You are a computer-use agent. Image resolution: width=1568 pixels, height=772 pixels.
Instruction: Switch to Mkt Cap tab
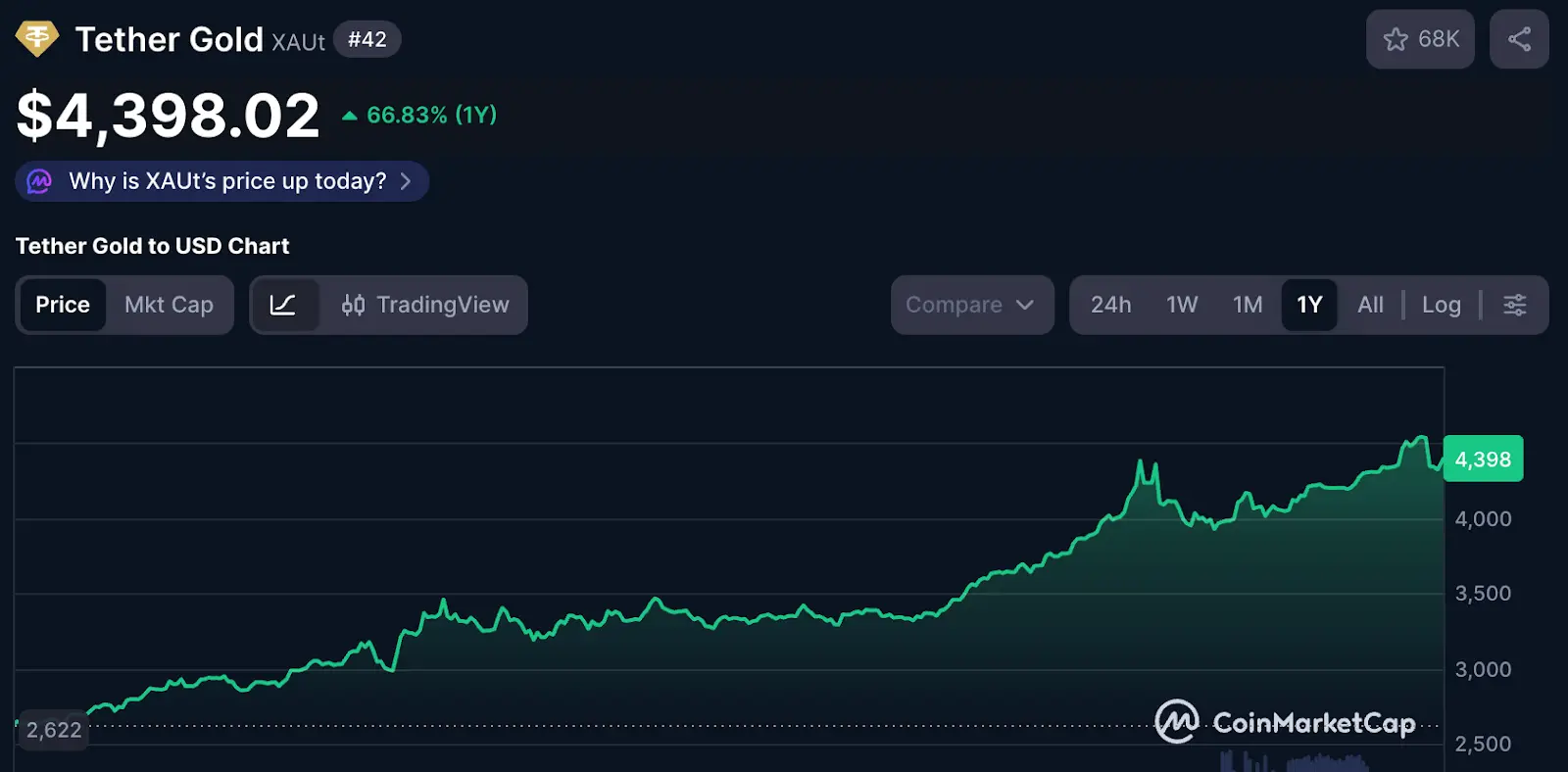tap(169, 305)
